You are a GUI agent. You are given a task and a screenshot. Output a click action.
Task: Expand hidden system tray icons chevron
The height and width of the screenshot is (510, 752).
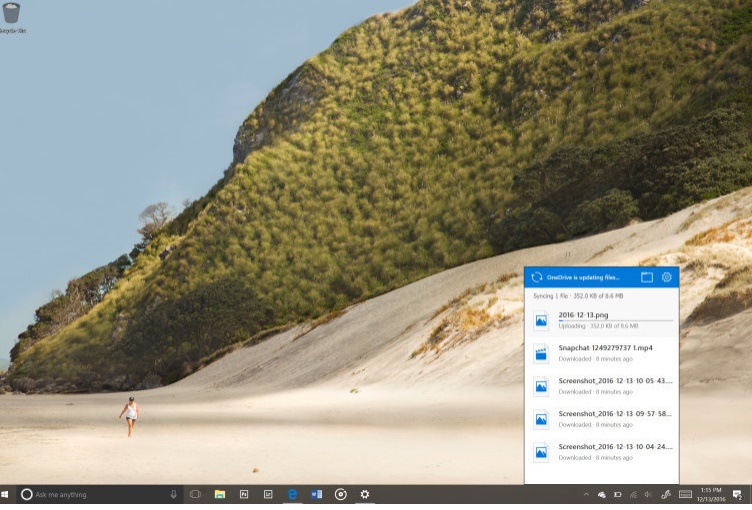pyautogui.click(x=586, y=495)
